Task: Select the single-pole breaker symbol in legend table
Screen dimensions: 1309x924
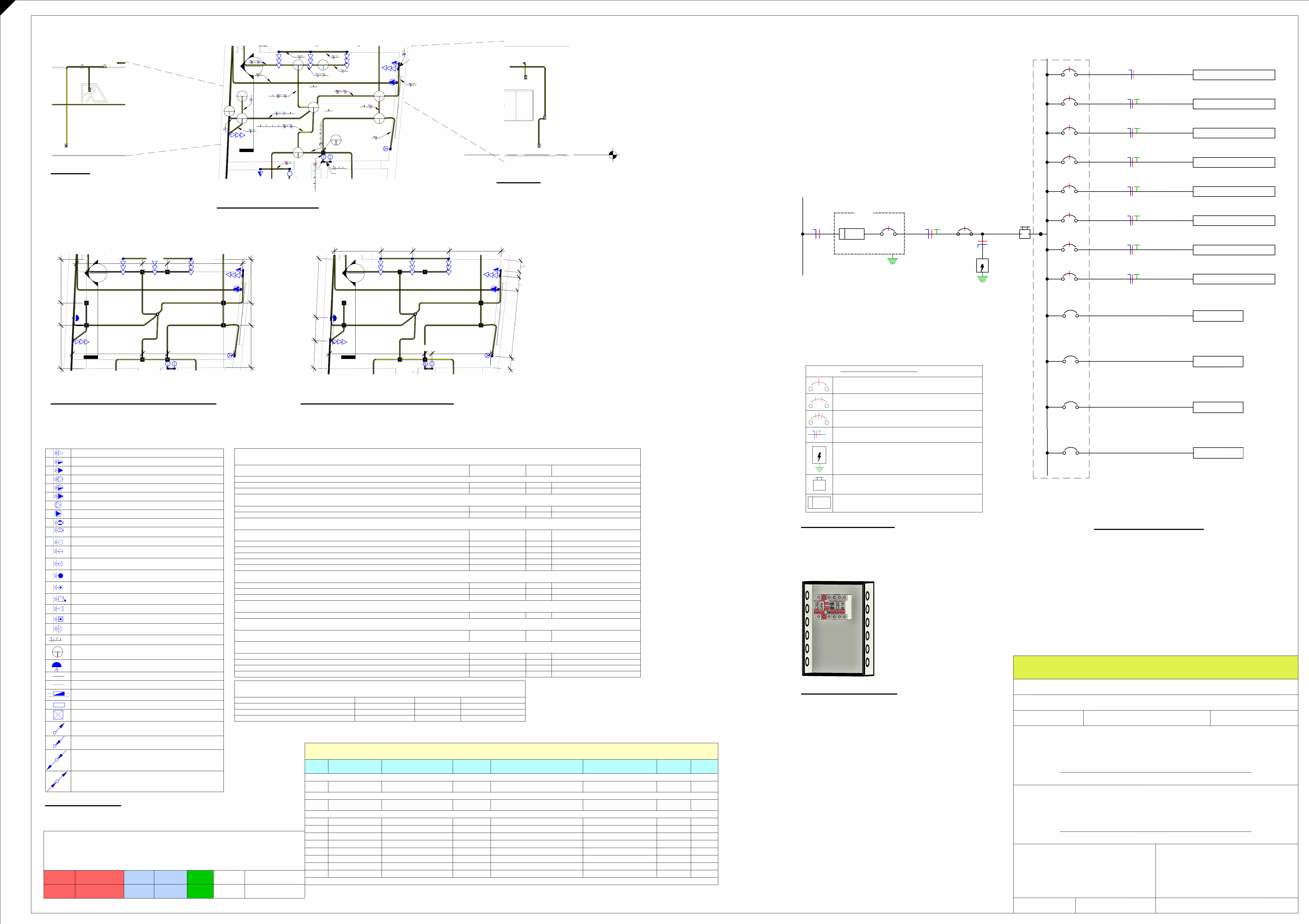Action: [x=819, y=385]
